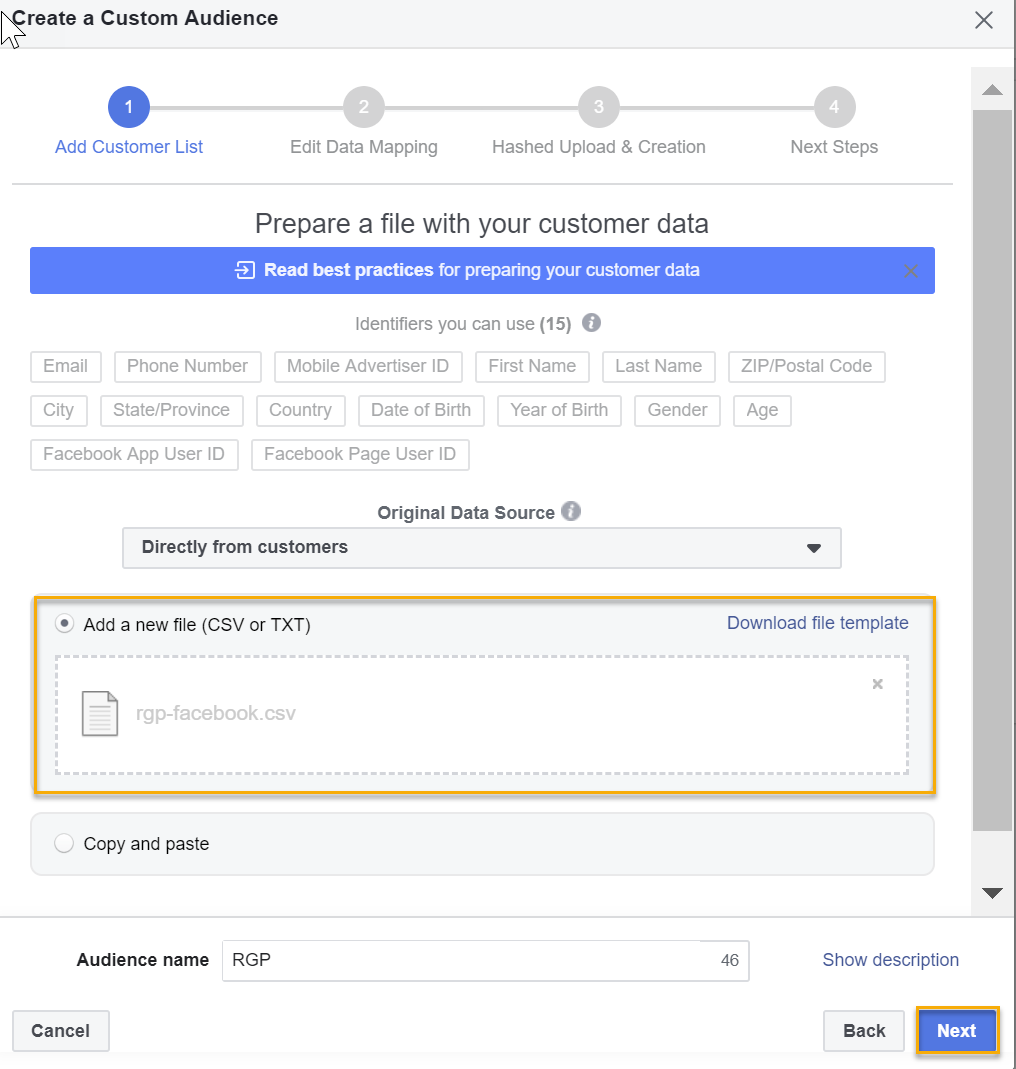Click the step 3 circle, Hashed Upload

599,107
